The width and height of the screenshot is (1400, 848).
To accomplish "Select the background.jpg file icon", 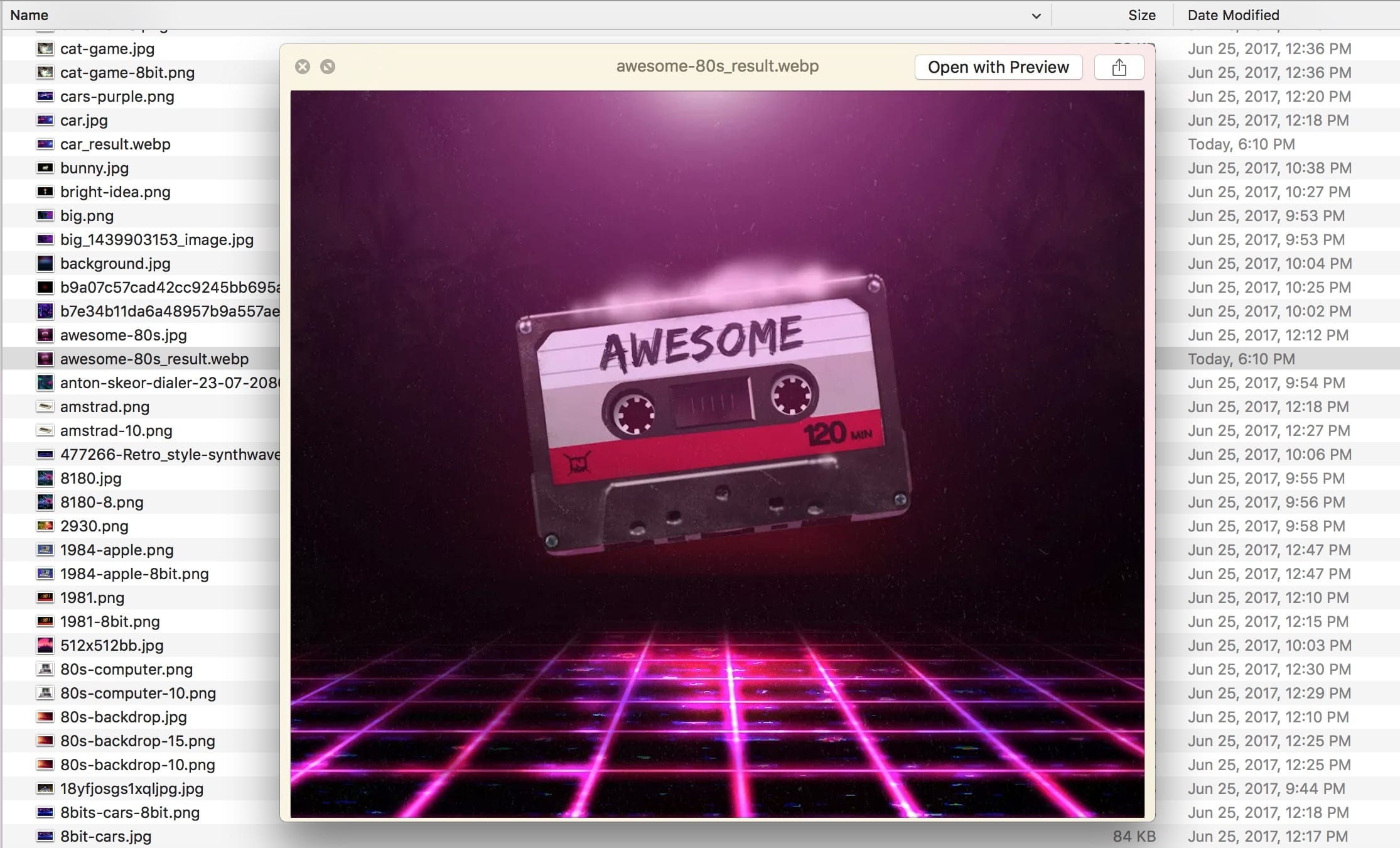I will tap(45, 263).
